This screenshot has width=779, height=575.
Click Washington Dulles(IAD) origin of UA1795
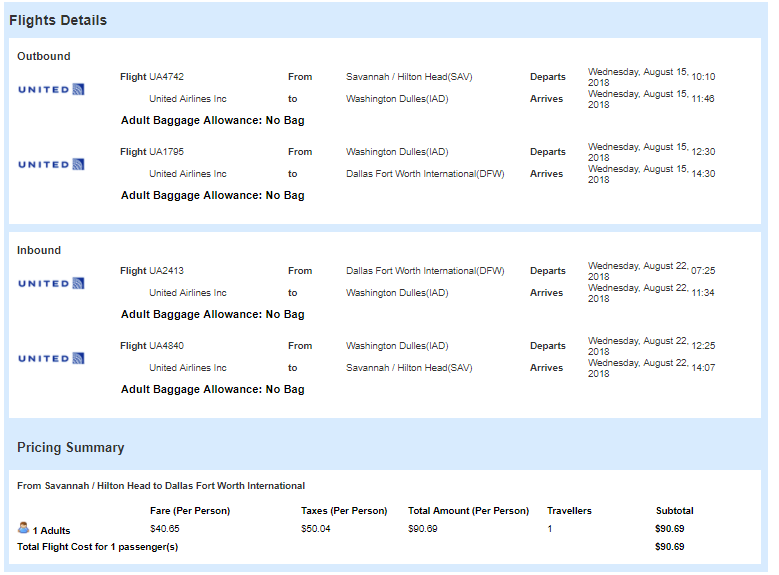pos(397,152)
